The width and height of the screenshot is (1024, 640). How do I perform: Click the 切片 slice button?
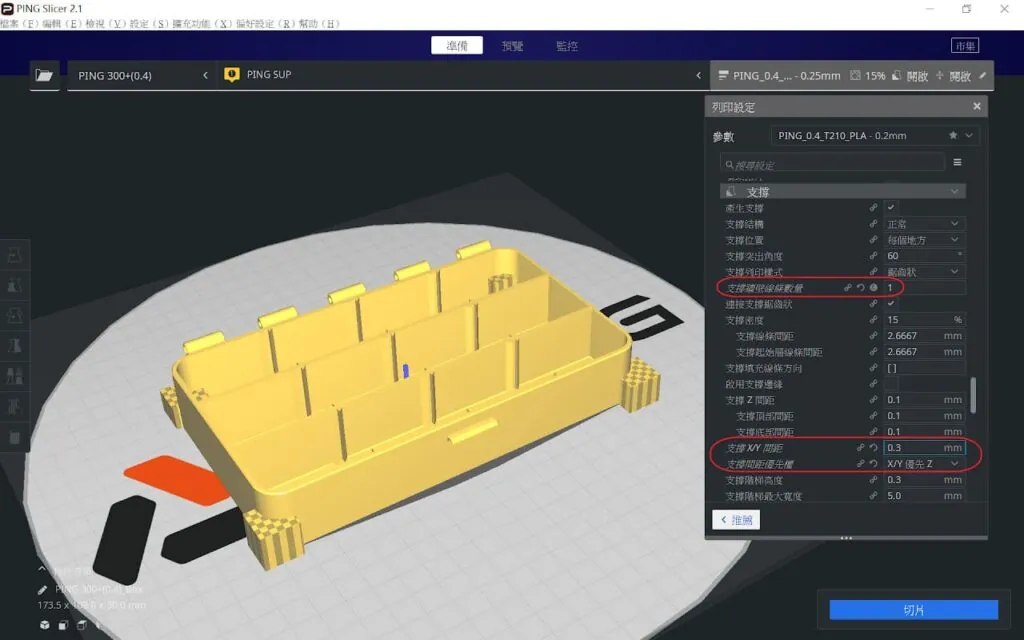(914, 610)
